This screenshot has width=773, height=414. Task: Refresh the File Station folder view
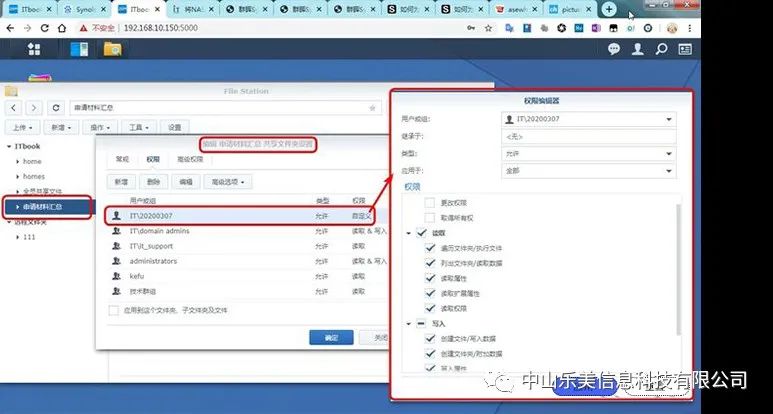(x=56, y=107)
